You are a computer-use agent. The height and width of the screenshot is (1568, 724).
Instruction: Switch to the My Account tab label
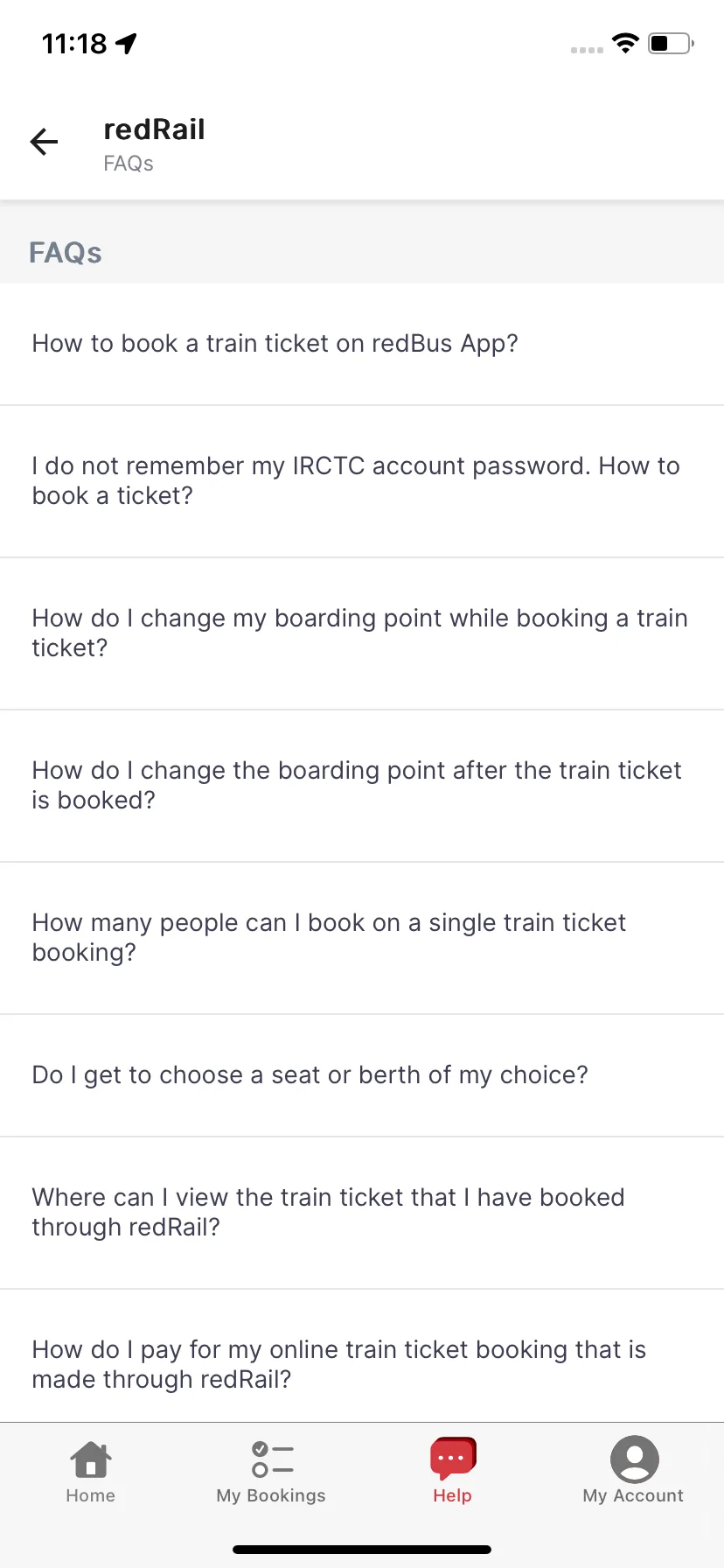[633, 1495]
